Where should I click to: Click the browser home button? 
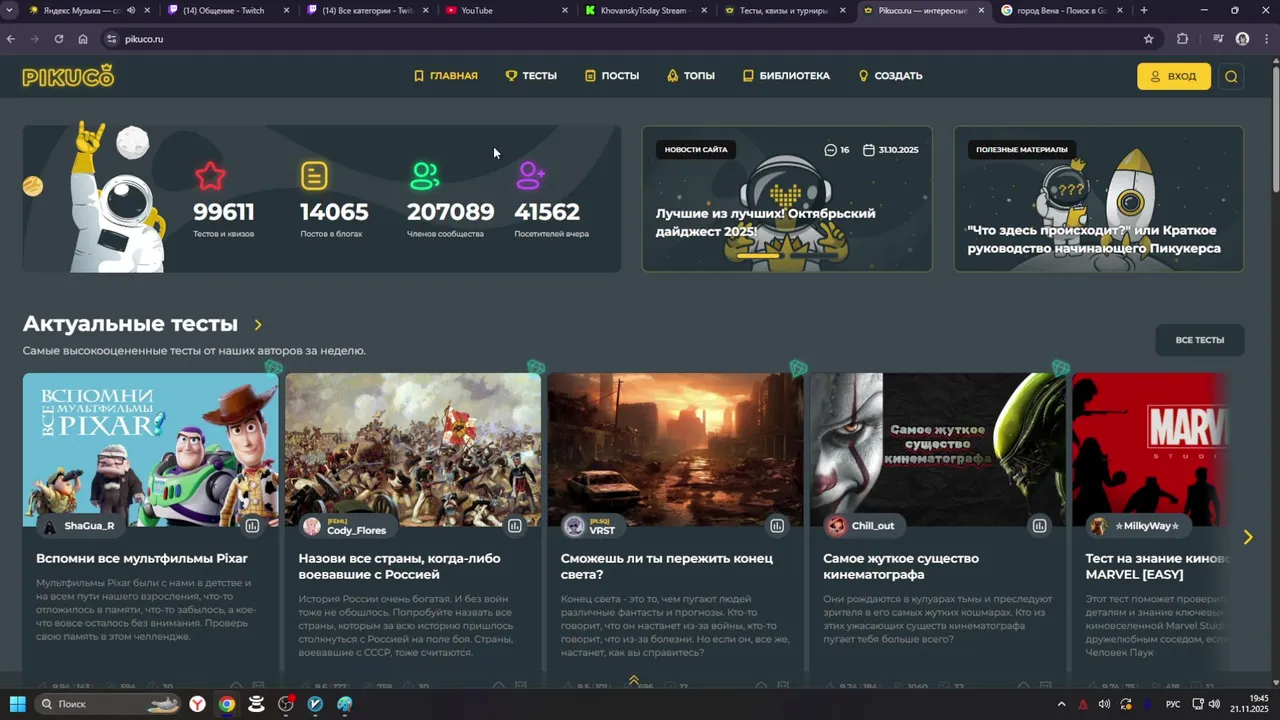pyautogui.click(x=83, y=39)
